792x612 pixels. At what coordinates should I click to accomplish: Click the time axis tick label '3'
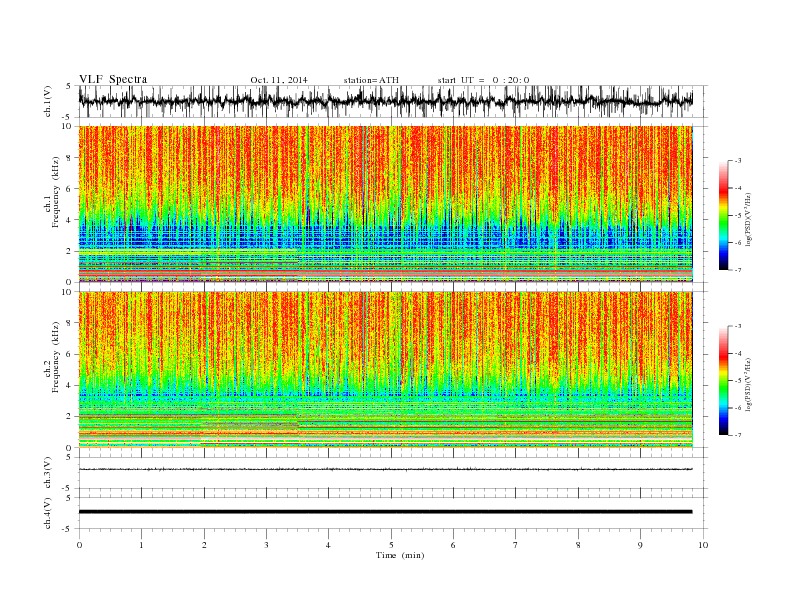266,545
